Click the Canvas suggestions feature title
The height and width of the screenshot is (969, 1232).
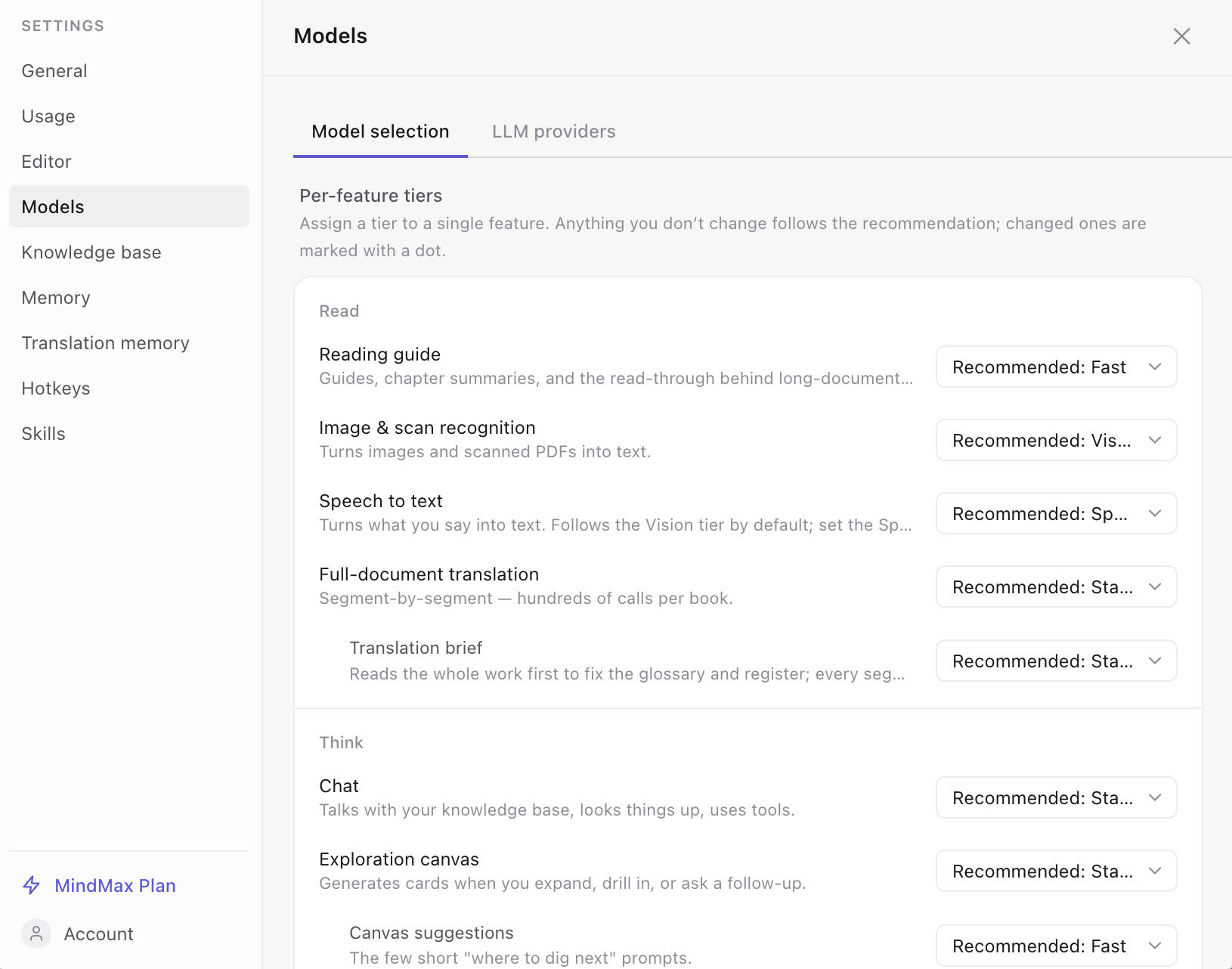[432, 933]
